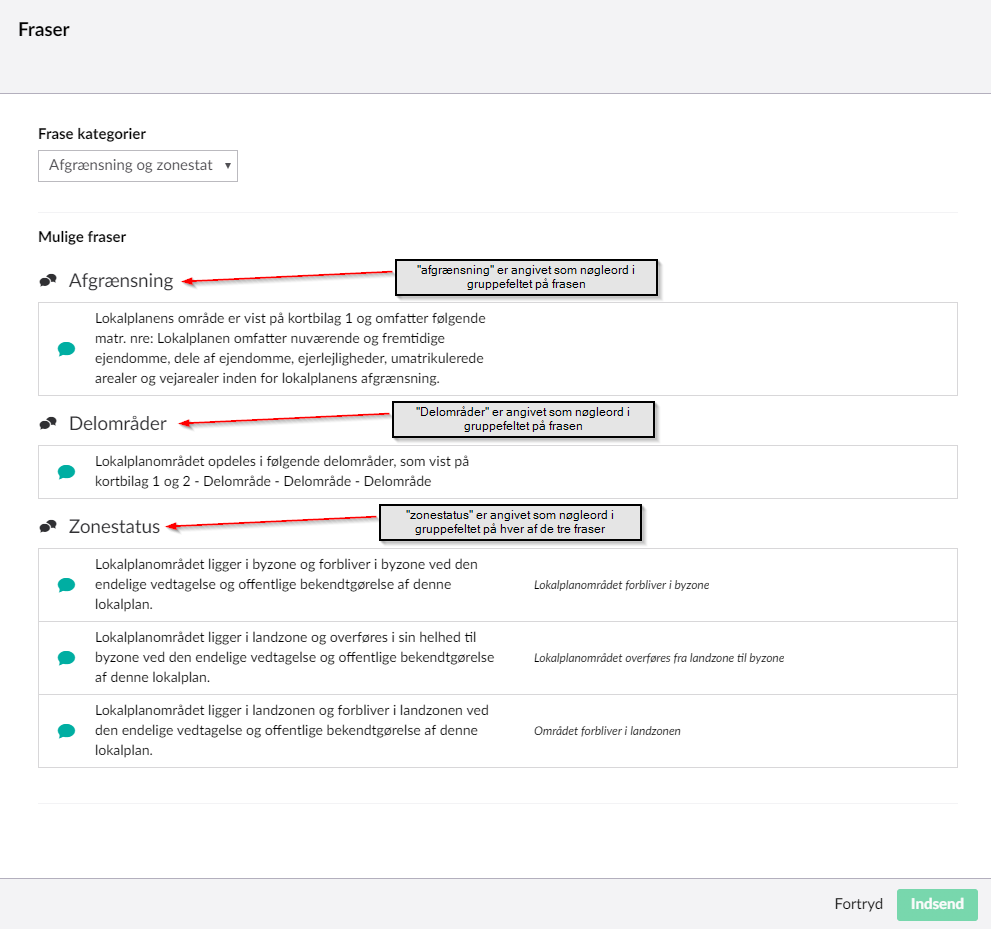This screenshot has width=991, height=929.
Task: Click the chat icon beside Zonestatus heading
Action: point(47,526)
